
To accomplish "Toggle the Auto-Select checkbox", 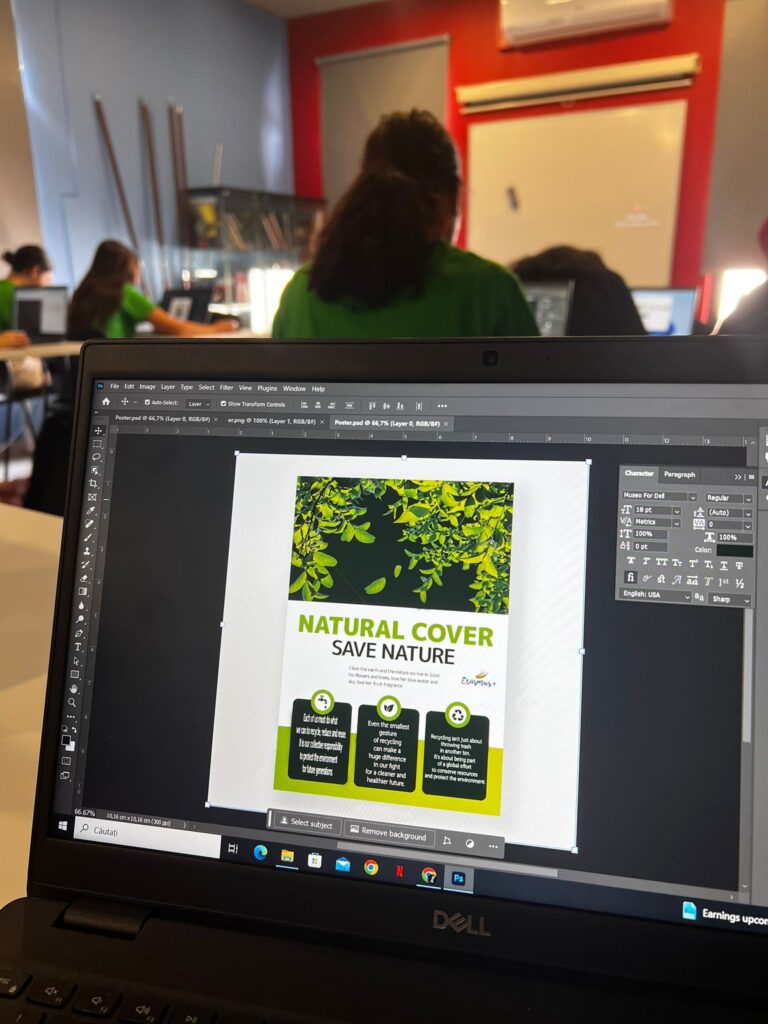I will coord(146,403).
